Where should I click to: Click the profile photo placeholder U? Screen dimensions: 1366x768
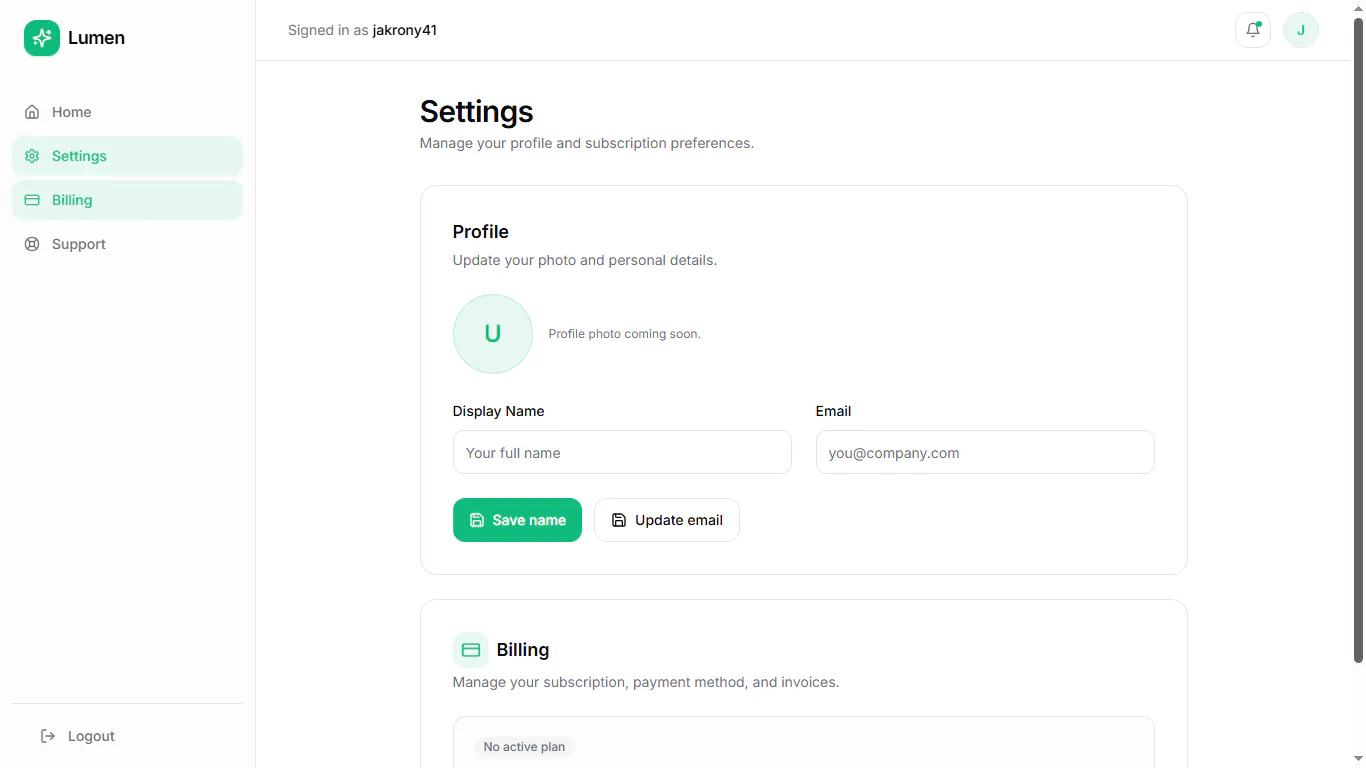pos(493,334)
